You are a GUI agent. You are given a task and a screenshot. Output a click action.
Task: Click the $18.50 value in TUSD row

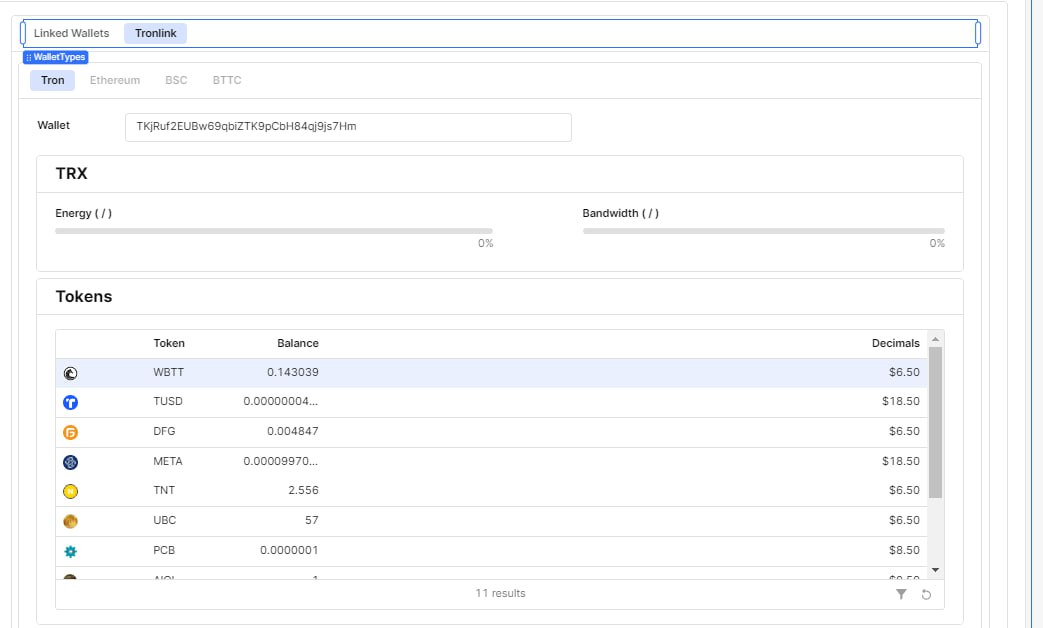(x=901, y=402)
